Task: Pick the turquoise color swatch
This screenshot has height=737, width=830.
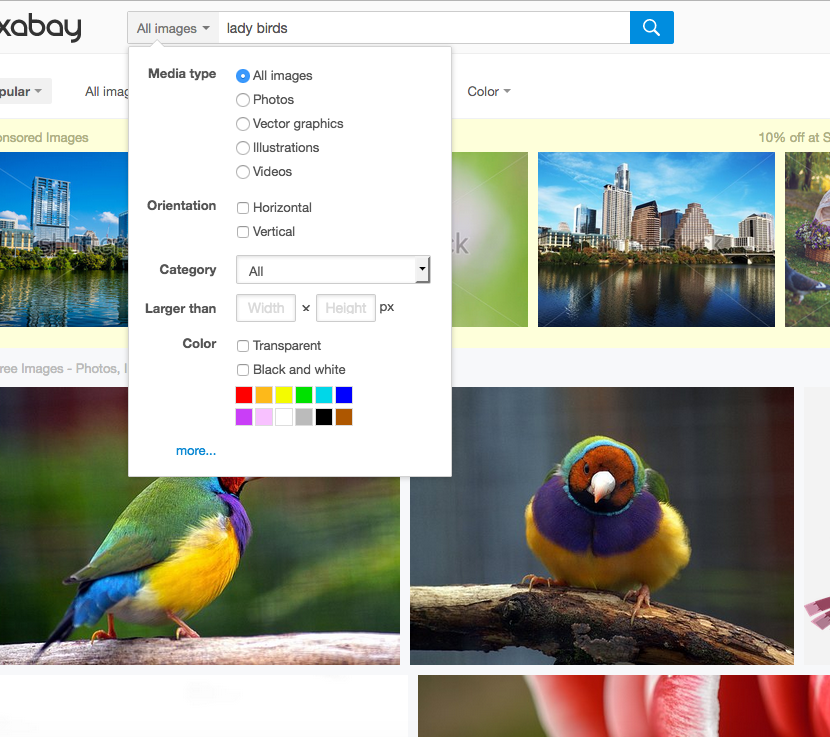Action: 324,395
